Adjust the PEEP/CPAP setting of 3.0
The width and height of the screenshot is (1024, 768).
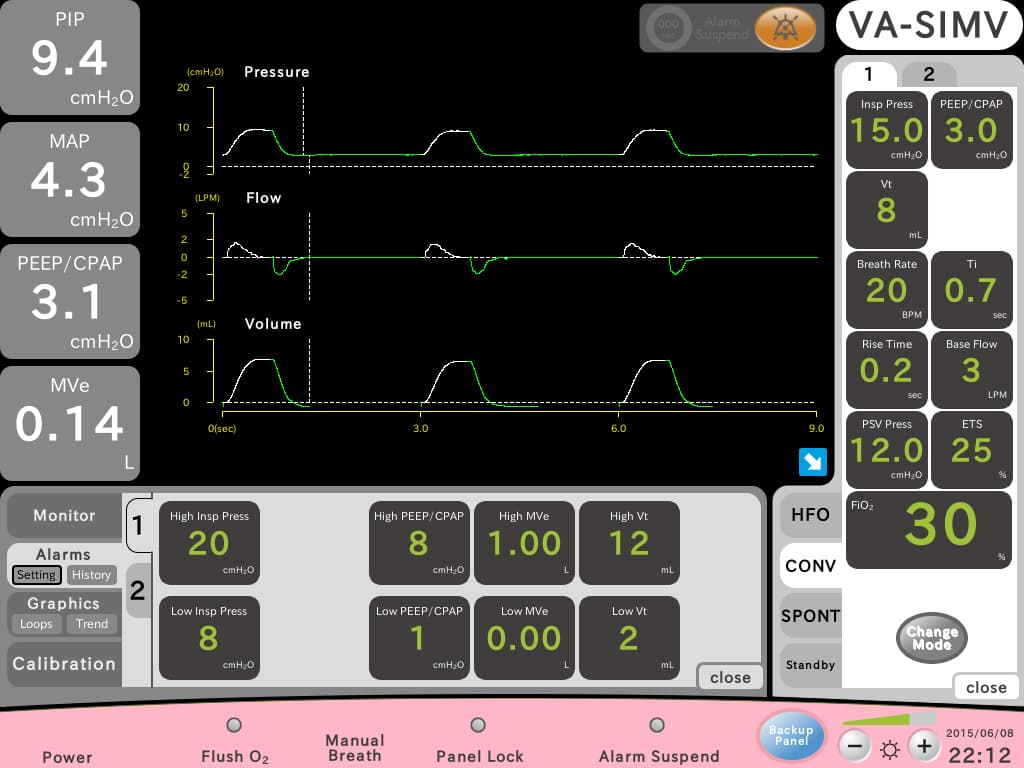(x=972, y=130)
